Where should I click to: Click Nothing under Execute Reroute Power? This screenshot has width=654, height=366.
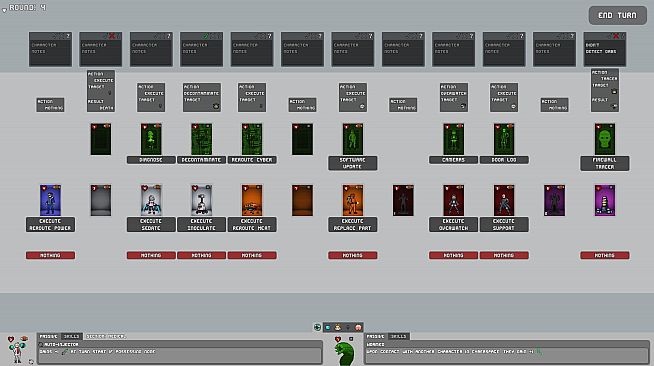(50, 255)
